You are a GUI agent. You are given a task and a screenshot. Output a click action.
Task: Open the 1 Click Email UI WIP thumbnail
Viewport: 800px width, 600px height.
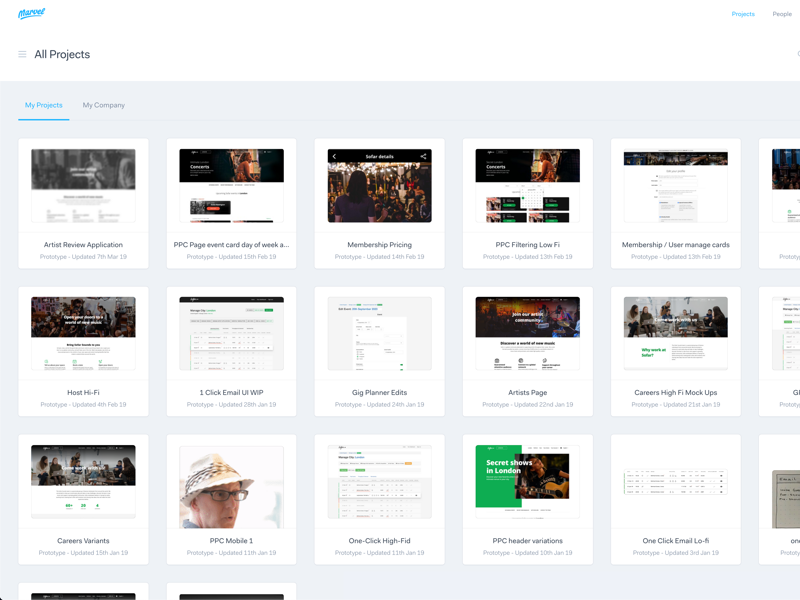(232, 334)
